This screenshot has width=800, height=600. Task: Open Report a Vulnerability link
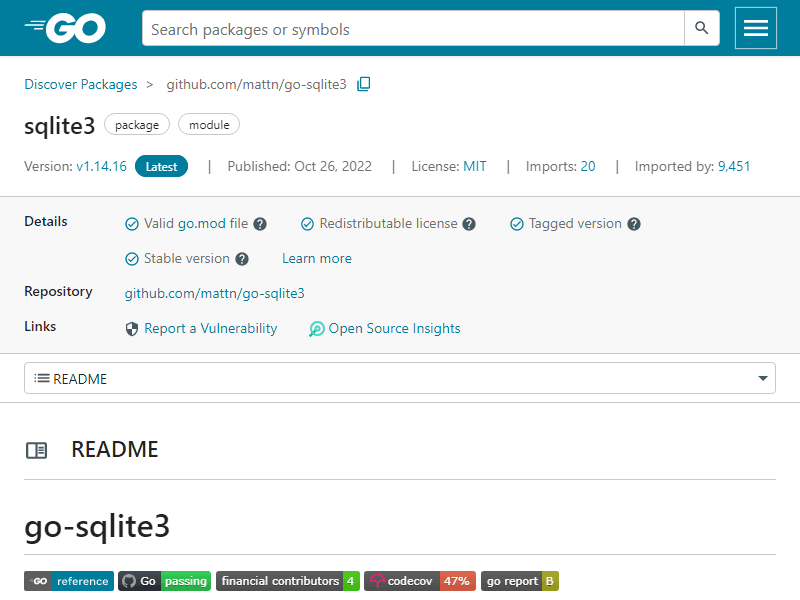(211, 329)
